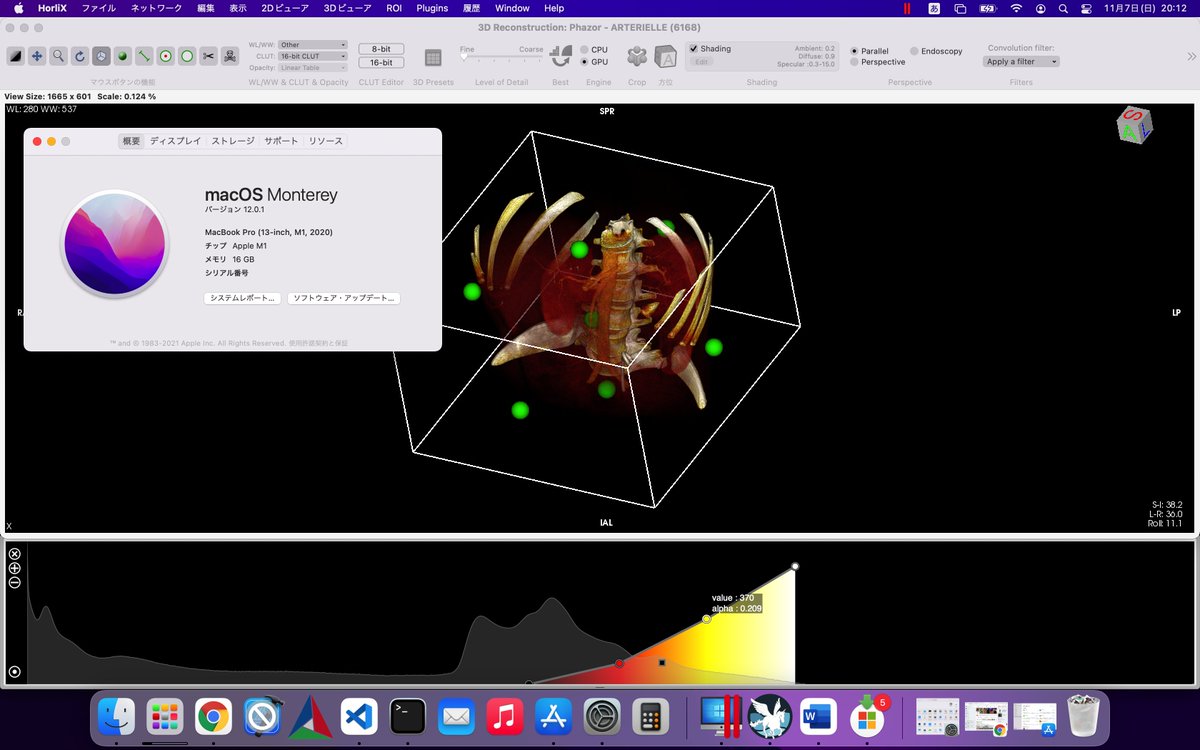1200x750 pixels.
Task: Click the orientation cube in viewer corner
Action: point(1134,125)
